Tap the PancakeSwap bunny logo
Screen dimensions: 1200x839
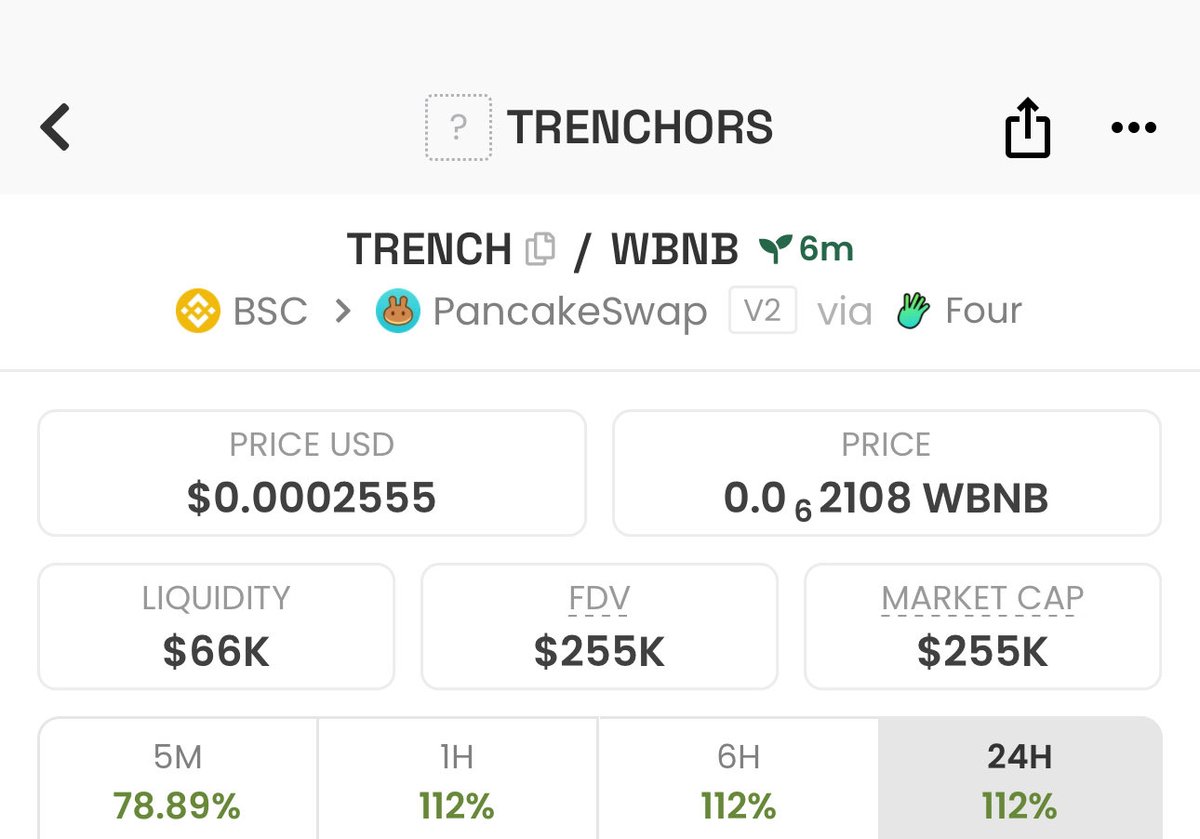coord(397,312)
